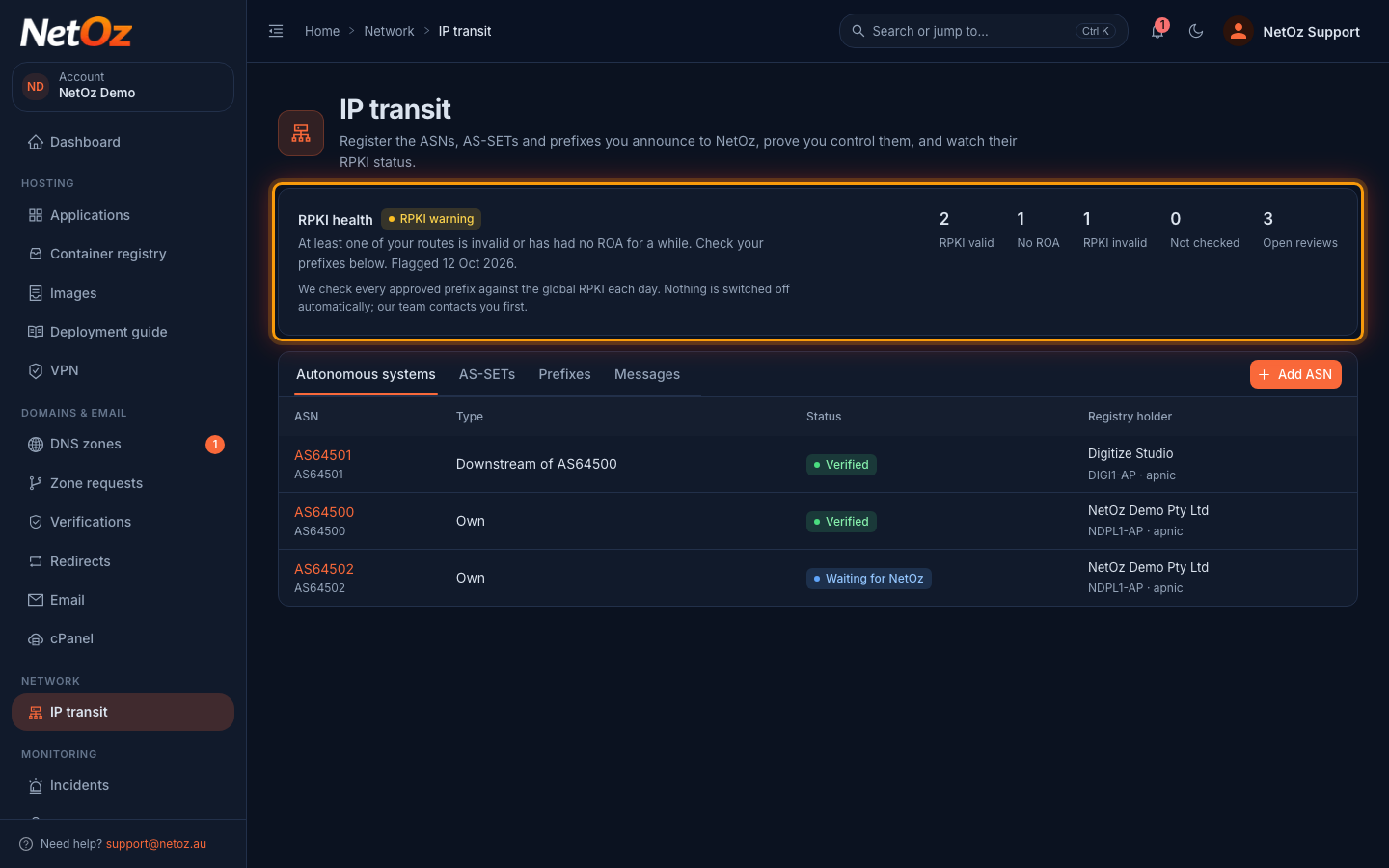Email support@netoz.au link
1389x868 pixels.
click(x=156, y=844)
